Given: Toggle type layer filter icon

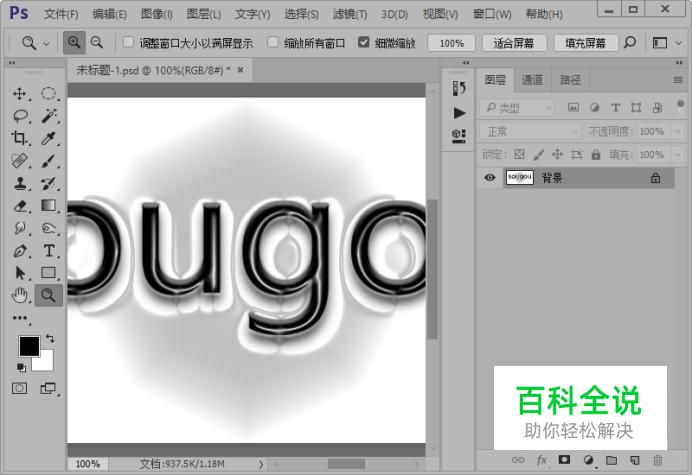Looking at the screenshot, I should (x=615, y=107).
